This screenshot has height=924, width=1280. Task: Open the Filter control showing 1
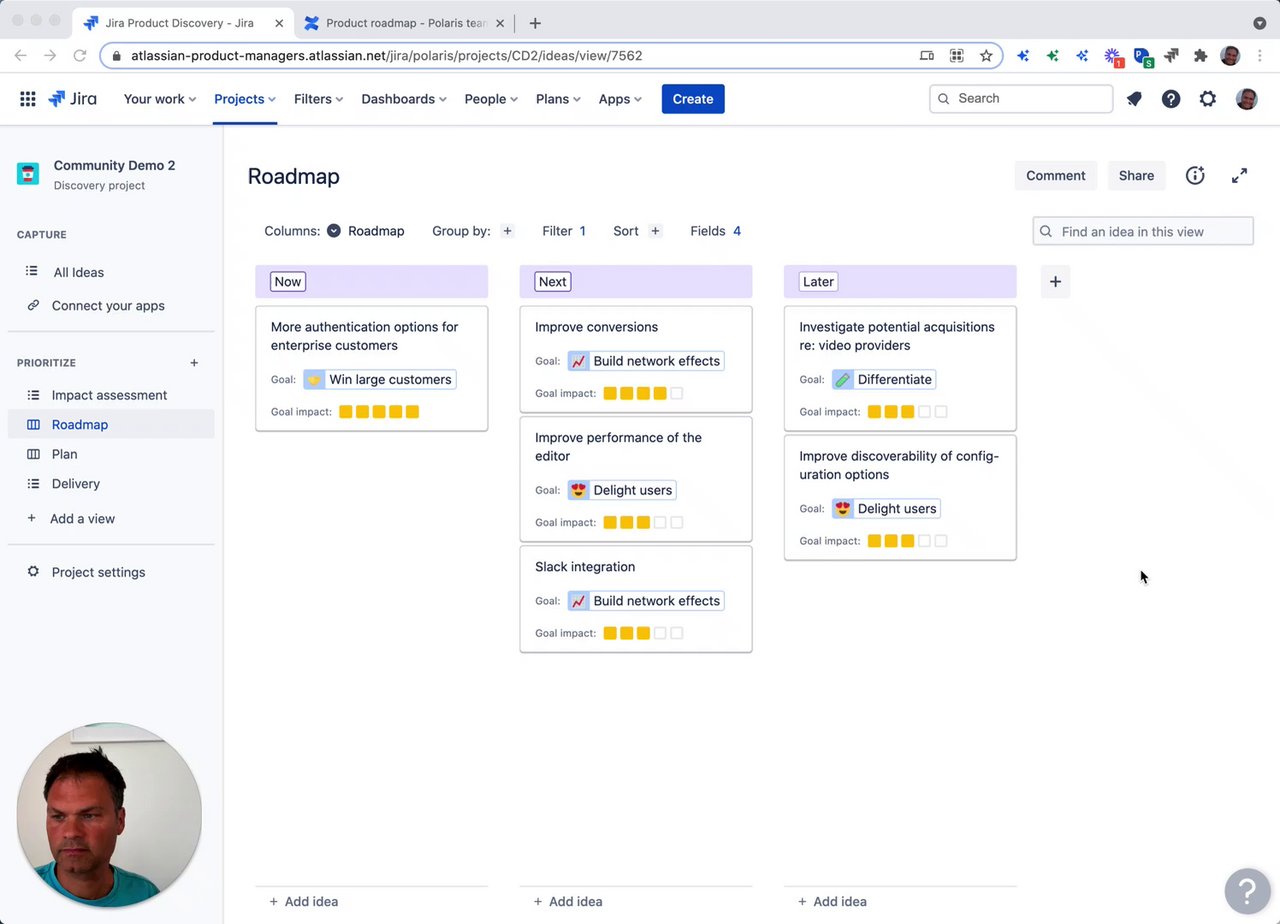click(564, 231)
